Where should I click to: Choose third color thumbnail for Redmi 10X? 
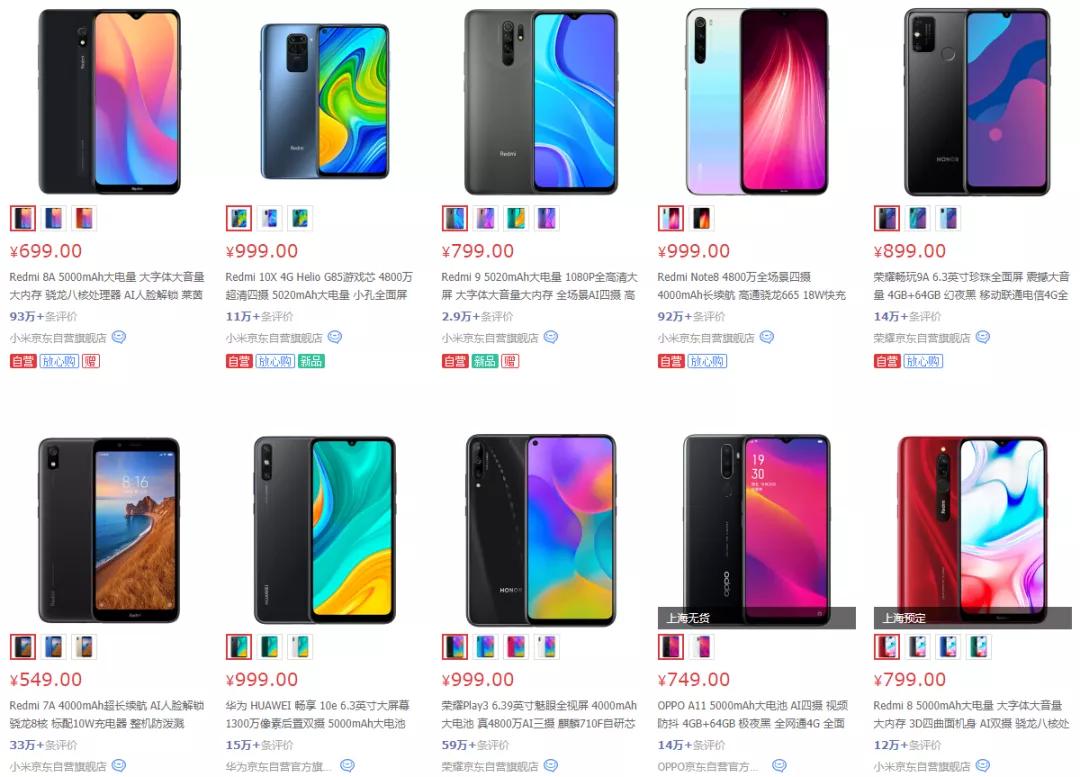tap(300, 218)
